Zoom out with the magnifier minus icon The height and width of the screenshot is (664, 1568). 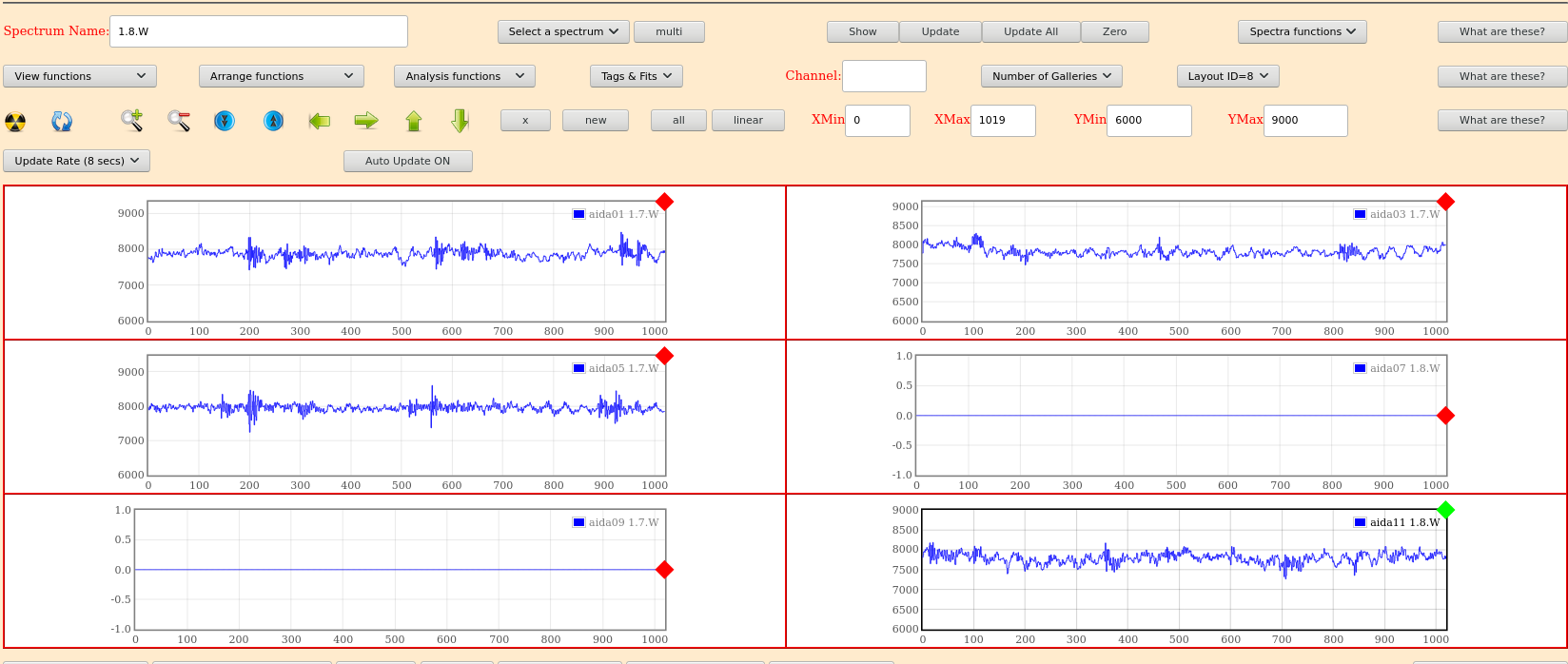click(x=178, y=121)
